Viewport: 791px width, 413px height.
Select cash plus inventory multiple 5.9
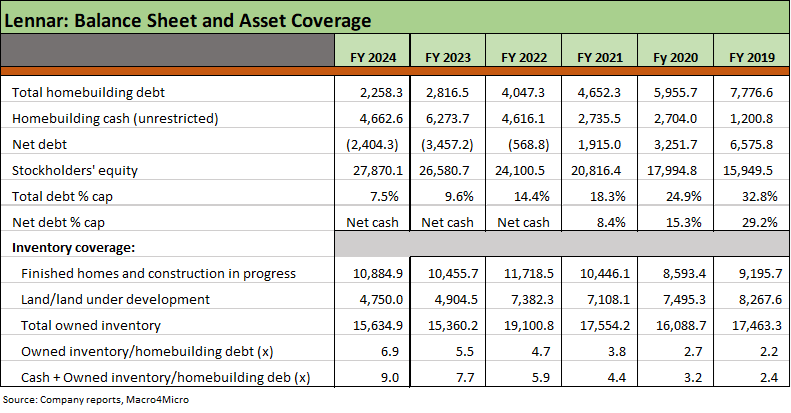pyautogui.click(x=541, y=378)
